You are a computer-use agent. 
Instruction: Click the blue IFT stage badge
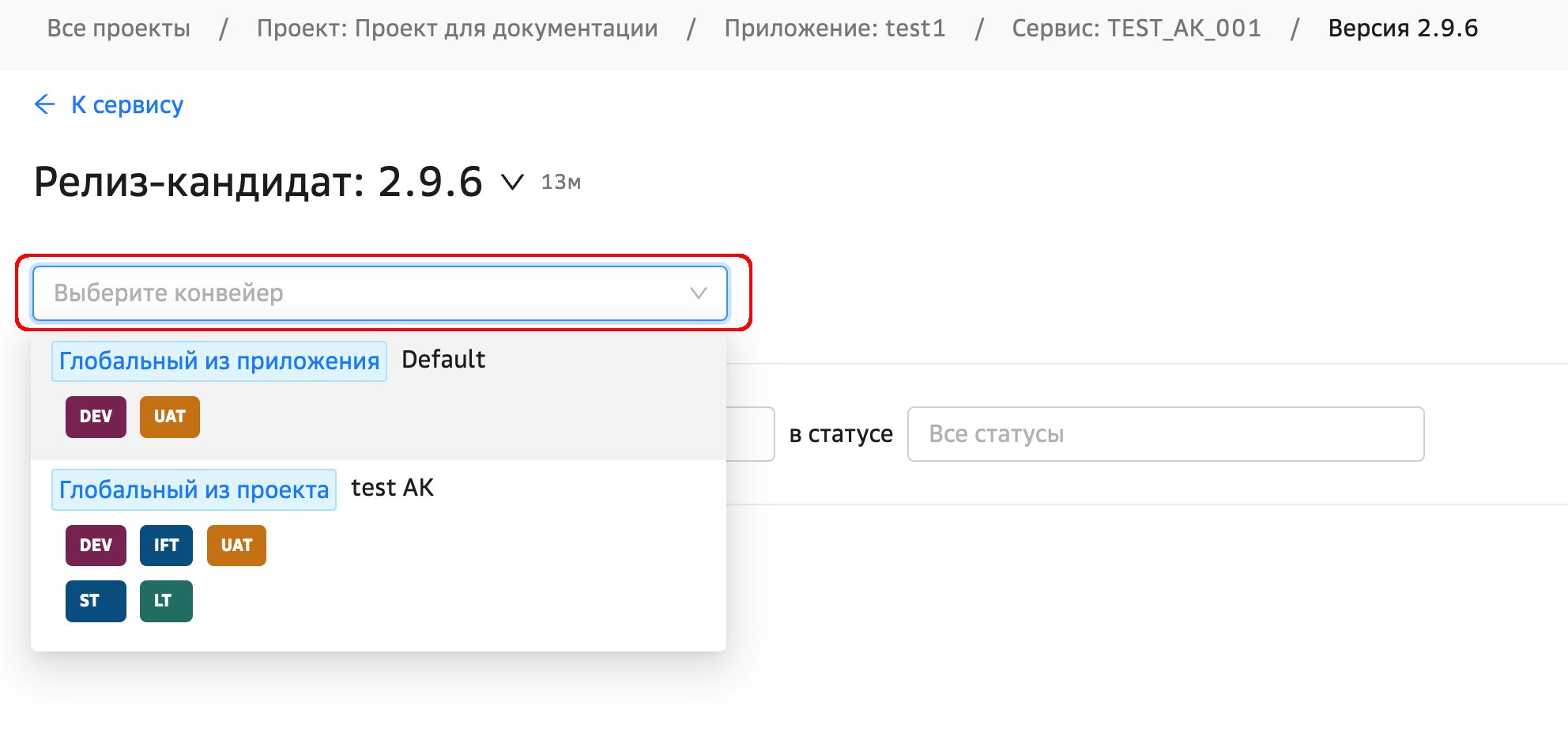[166, 546]
